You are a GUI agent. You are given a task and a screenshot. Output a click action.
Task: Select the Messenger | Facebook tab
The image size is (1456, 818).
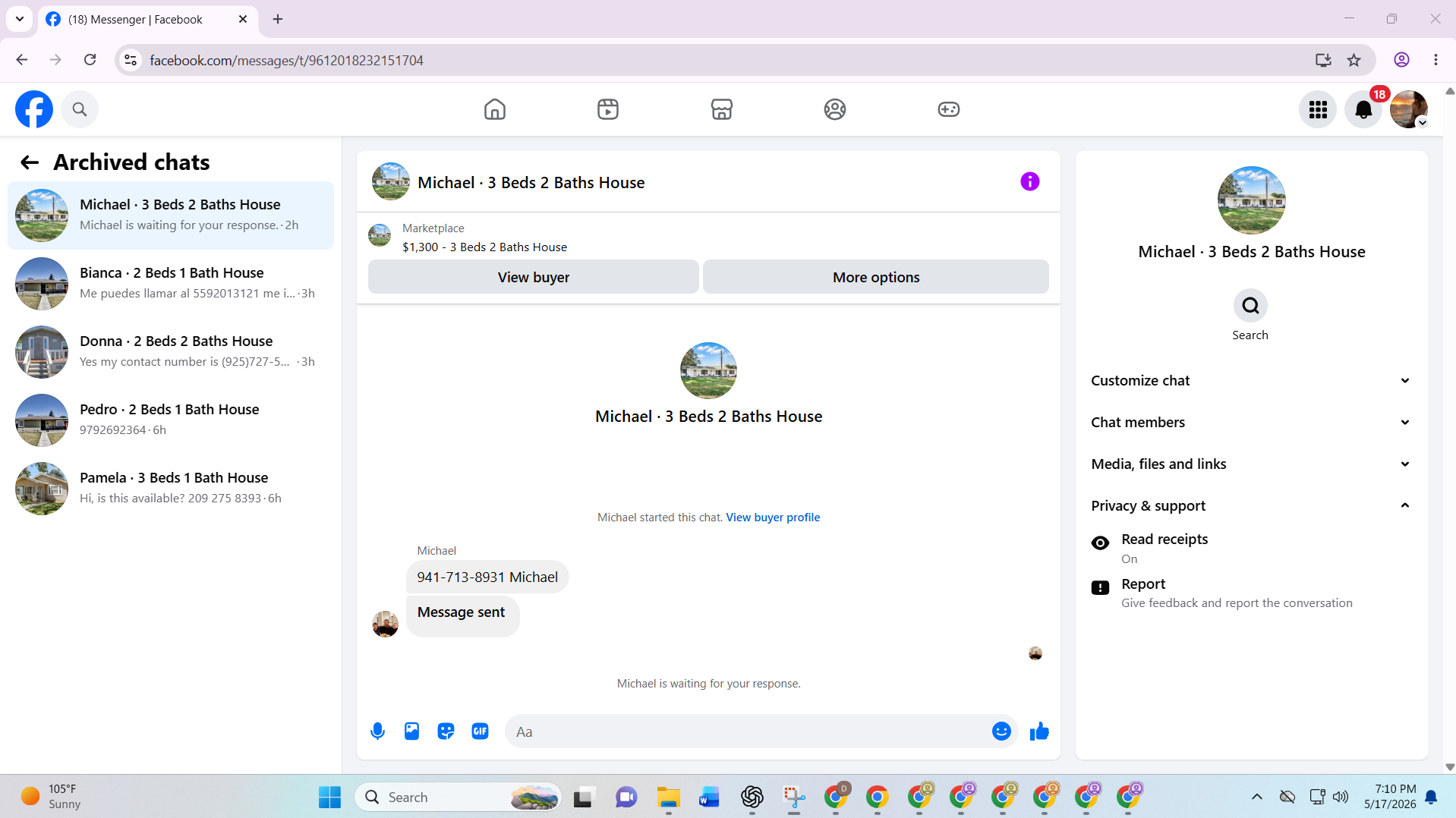point(147,20)
